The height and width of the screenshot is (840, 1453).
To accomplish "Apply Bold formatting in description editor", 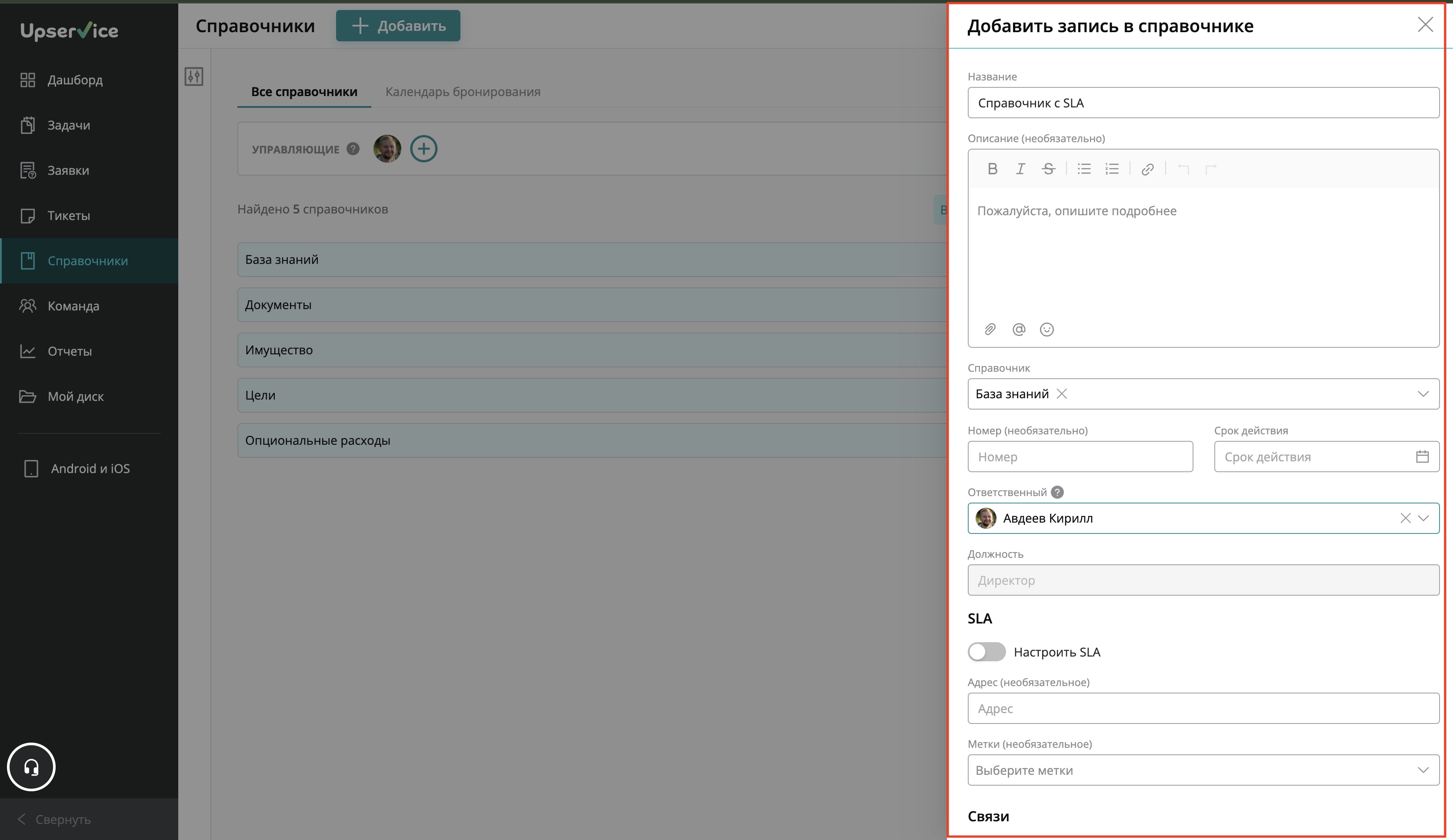I will 992,169.
